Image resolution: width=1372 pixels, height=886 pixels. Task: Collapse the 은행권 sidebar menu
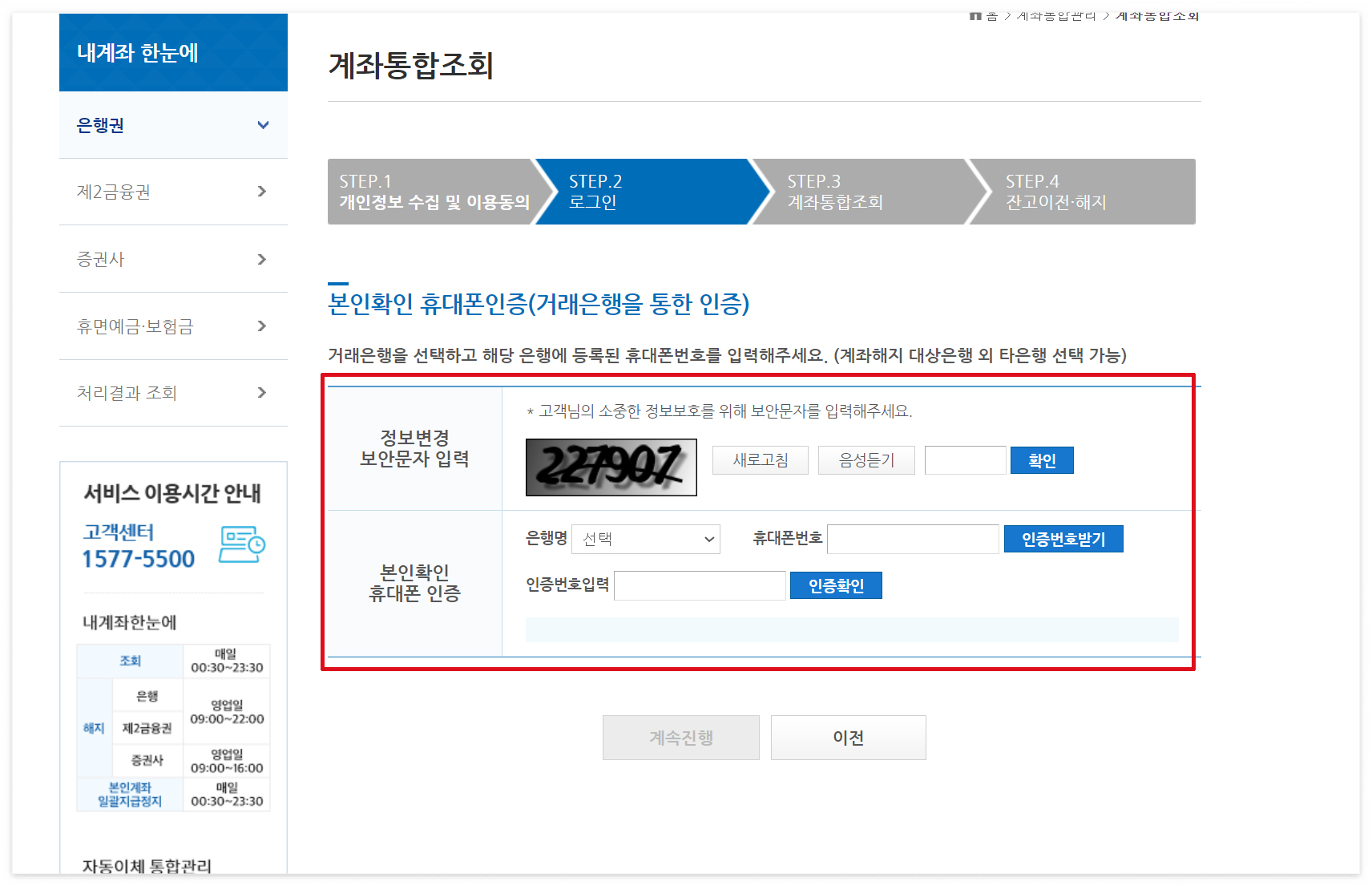click(172, 125)
